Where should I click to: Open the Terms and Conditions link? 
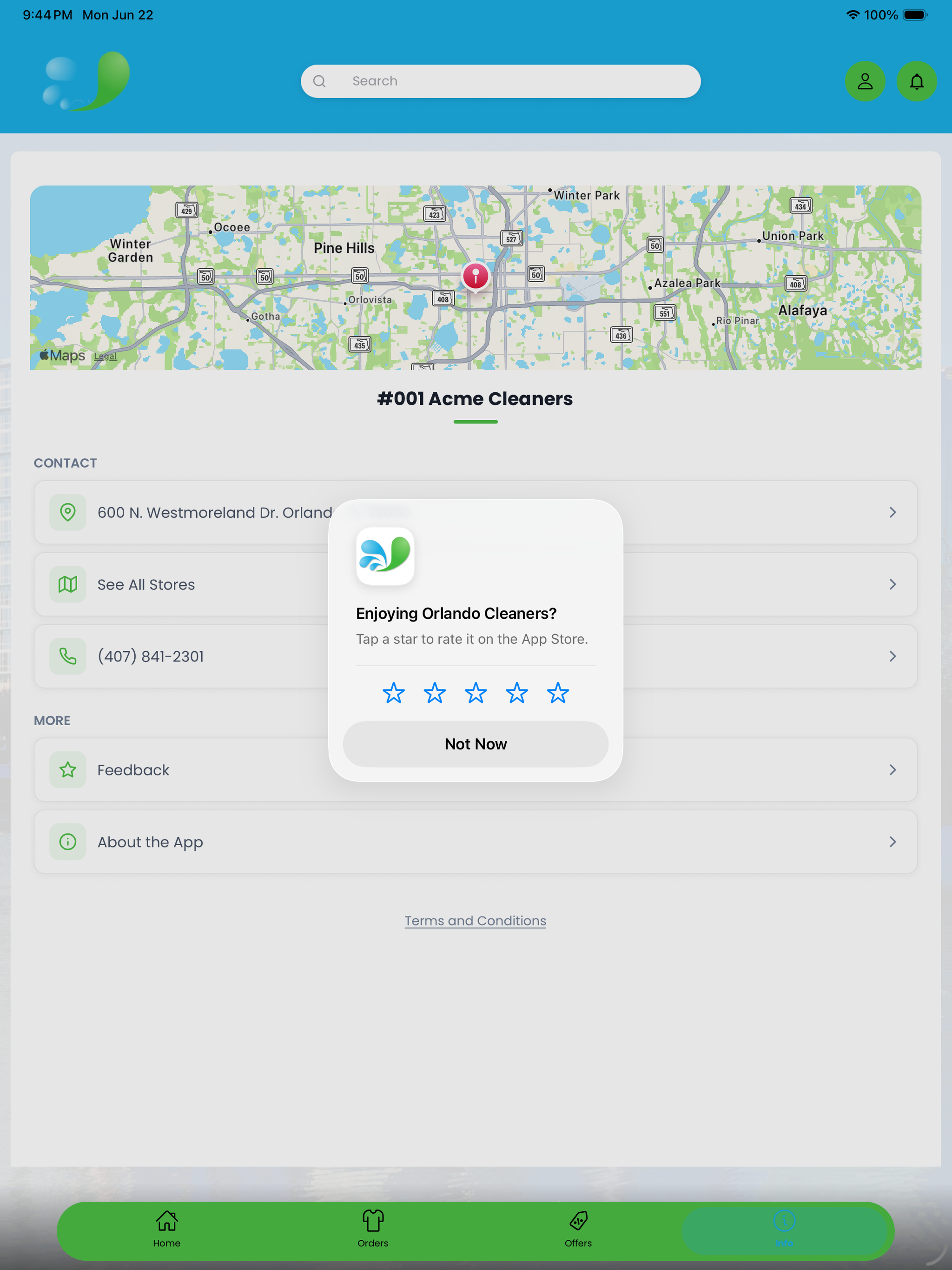[x=476, y=921]
